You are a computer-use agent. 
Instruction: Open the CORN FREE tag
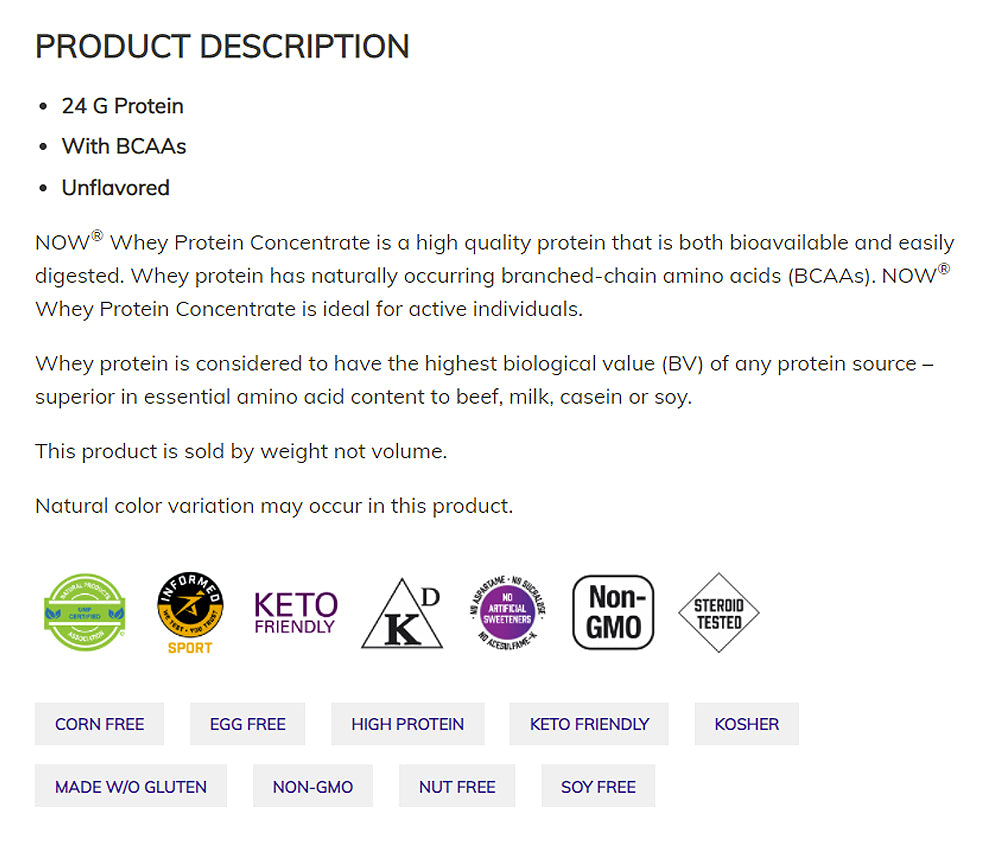(x=99, y=724)
